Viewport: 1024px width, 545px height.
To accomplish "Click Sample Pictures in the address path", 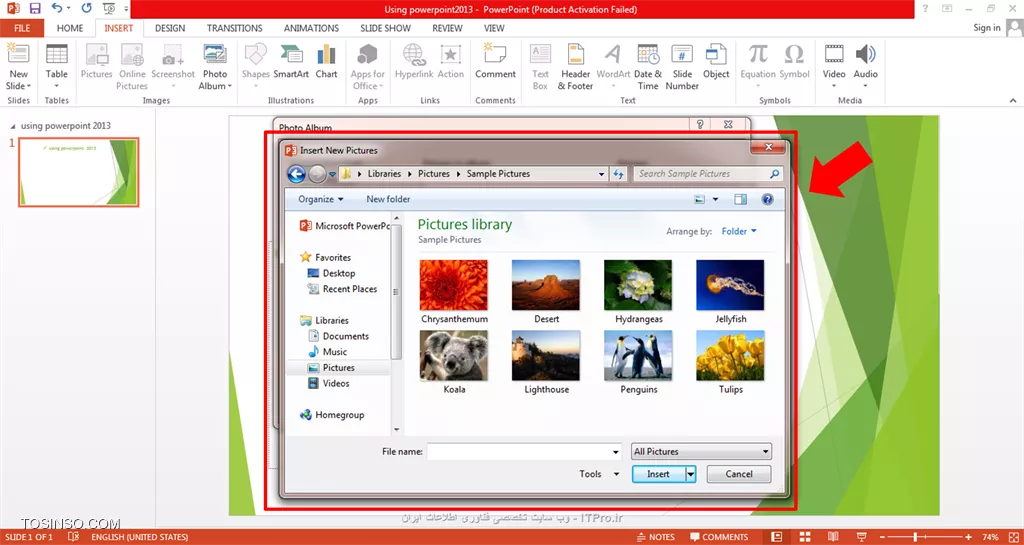I will click(498, 174).
